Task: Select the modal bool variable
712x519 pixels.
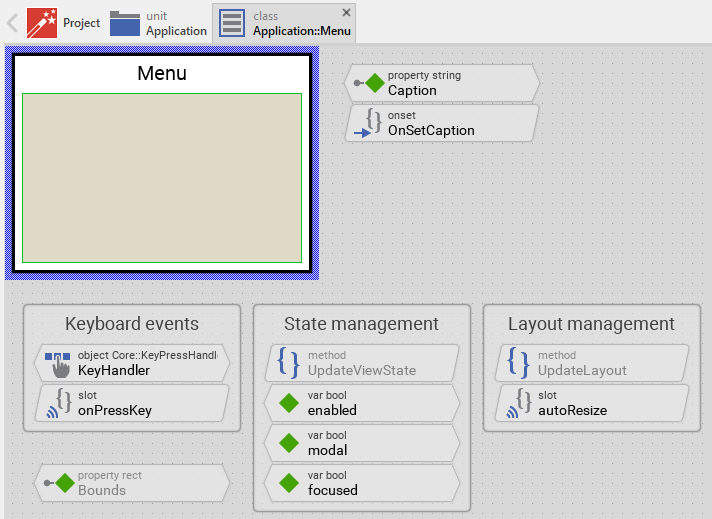Action: [361, 443]
